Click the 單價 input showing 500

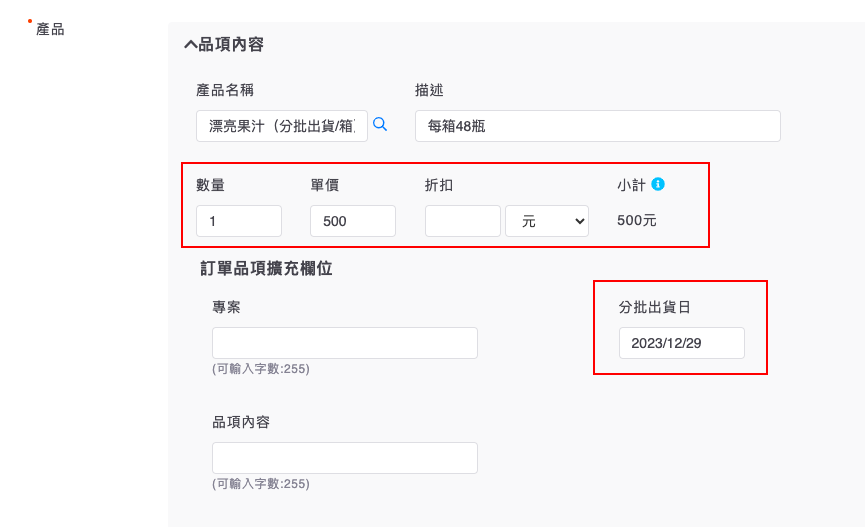pos(352,221)
